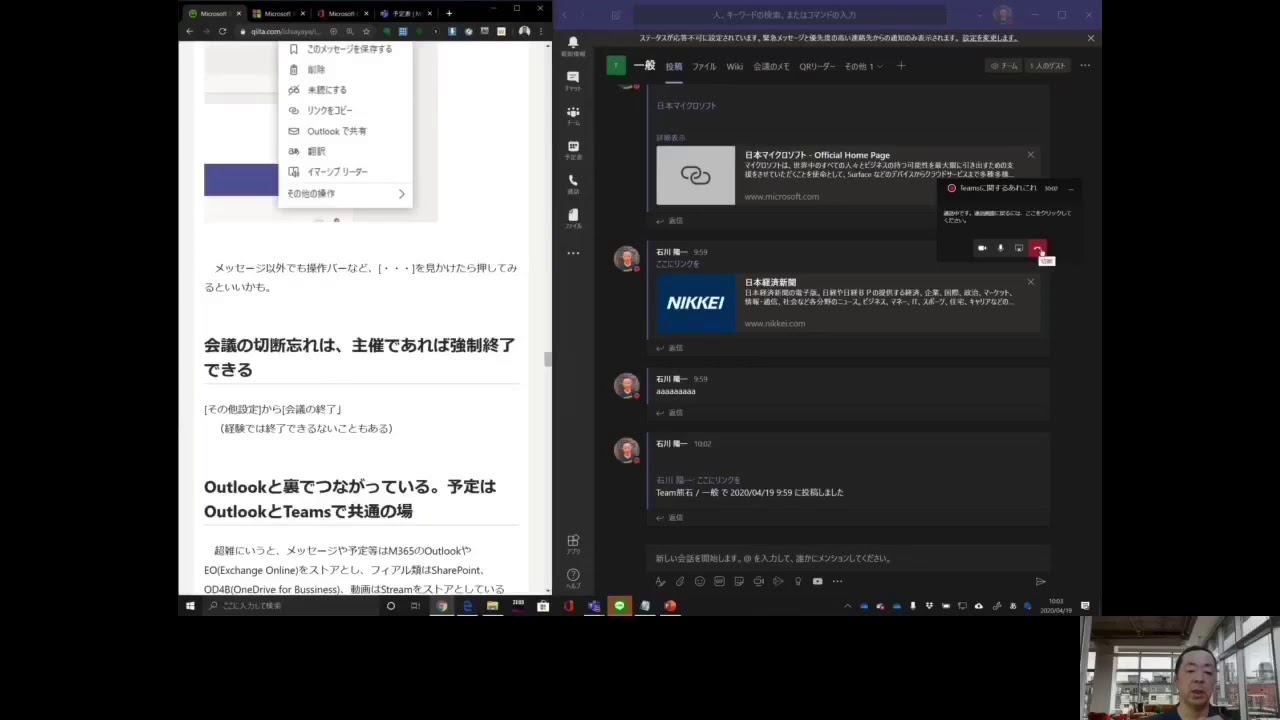The image size is (1280, 720).
Task: Click the profile avatar in Teams title bar
Action: (x=1003, y=15)
